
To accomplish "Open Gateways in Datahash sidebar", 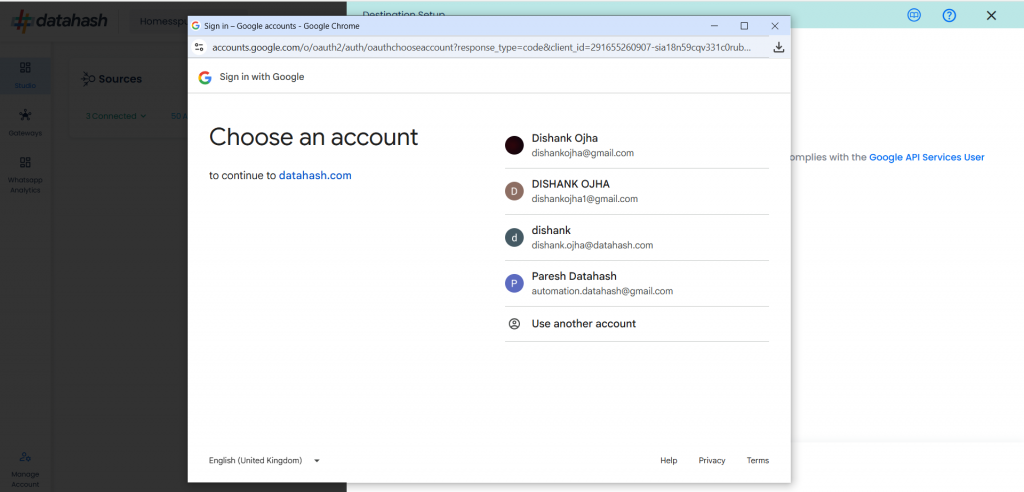I will [25, 122].
